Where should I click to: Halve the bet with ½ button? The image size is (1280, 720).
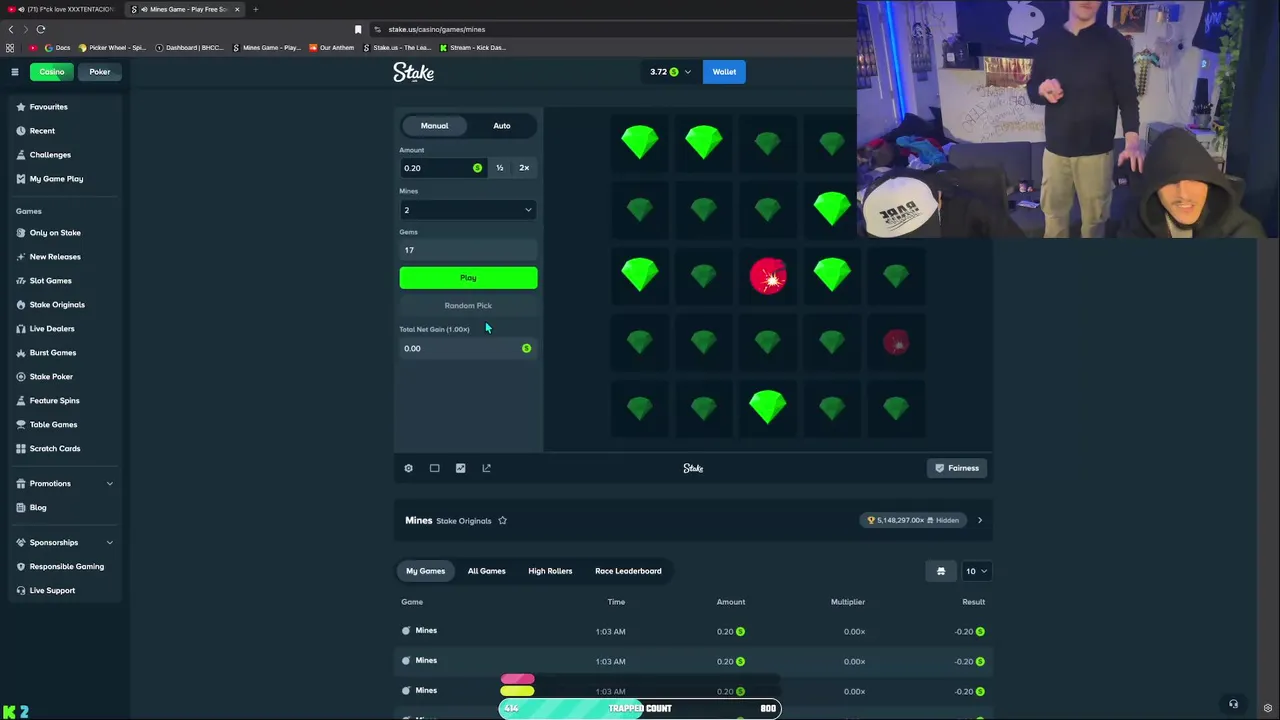pyautogui.click(x=499, y=168)
